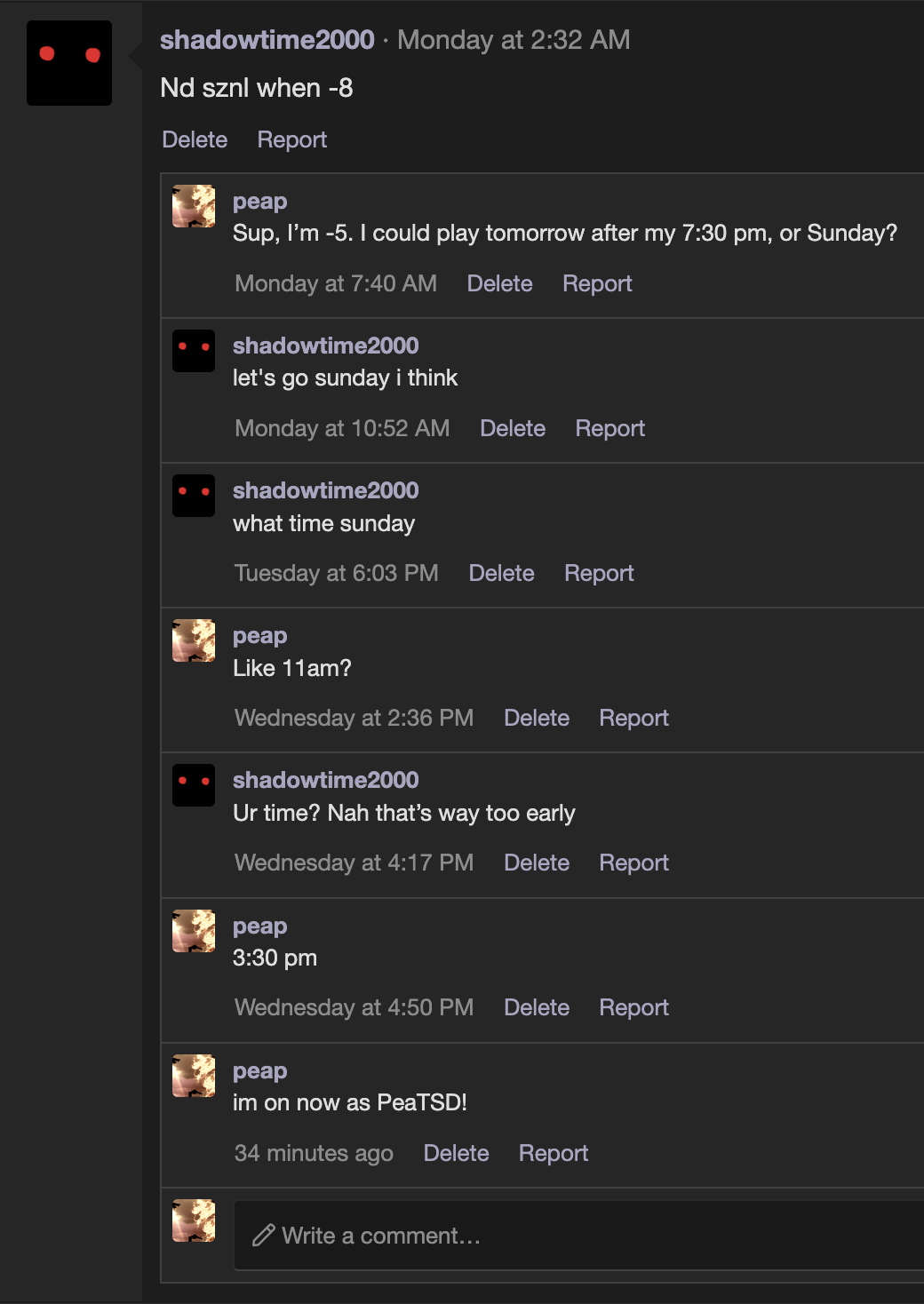Delete the 'Nd sznl when -8' comment
Screen dimensions: 924x1304
[194, 139]
